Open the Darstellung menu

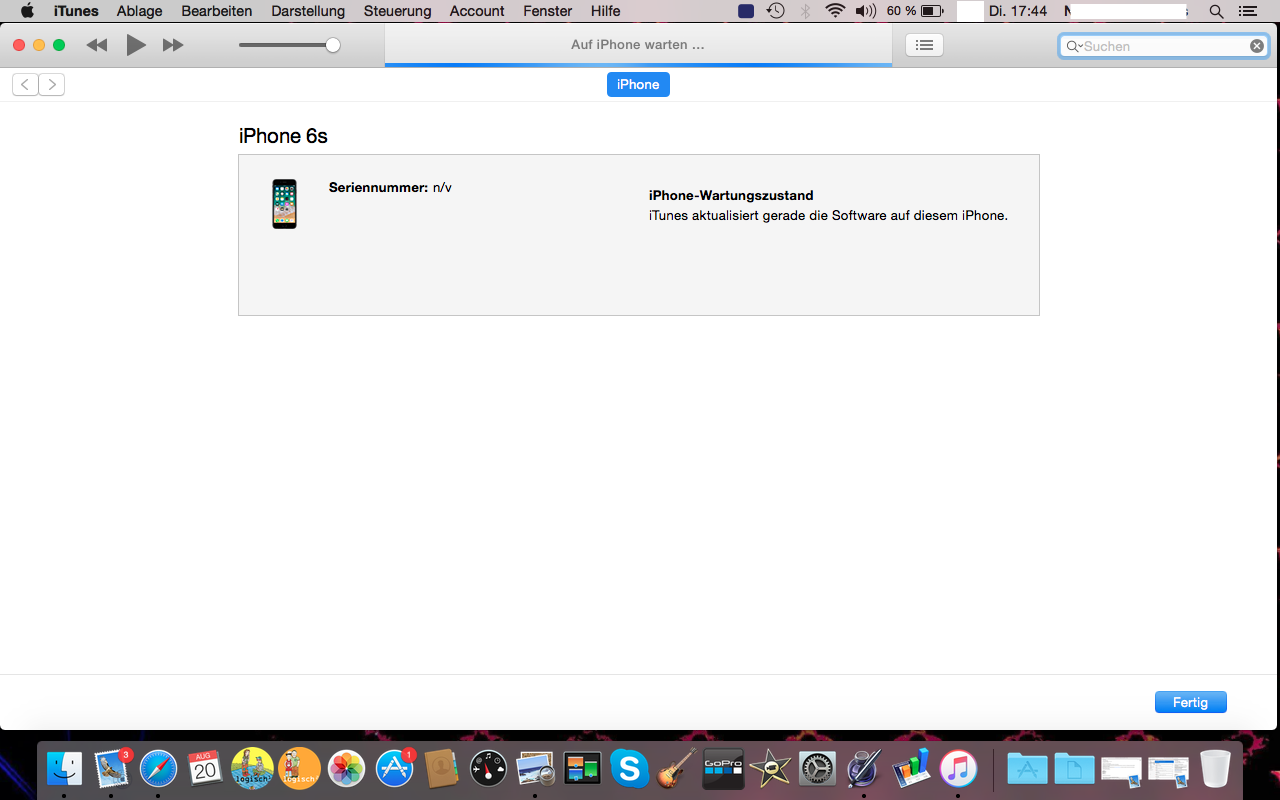coord(308,11)
